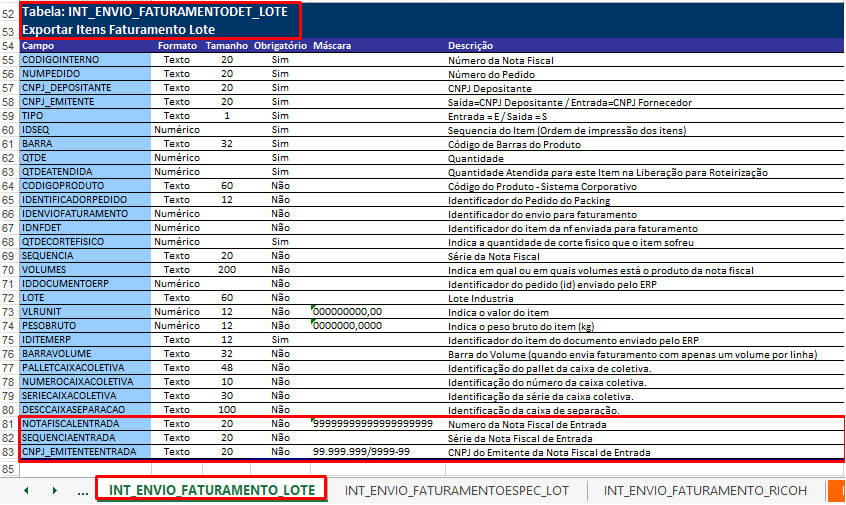Click the mask cell 99.999.999/9999-99
This screenshot has height=505, width=846.
point(378,453)
